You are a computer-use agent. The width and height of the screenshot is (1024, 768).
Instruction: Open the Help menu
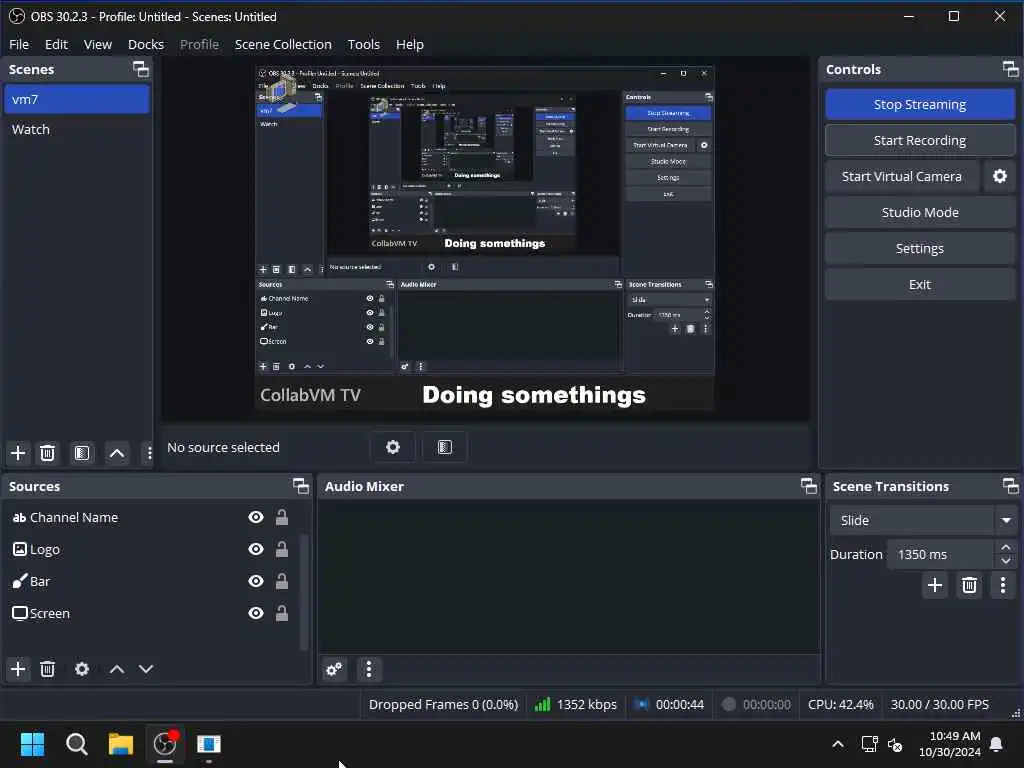tap(410, 44)
